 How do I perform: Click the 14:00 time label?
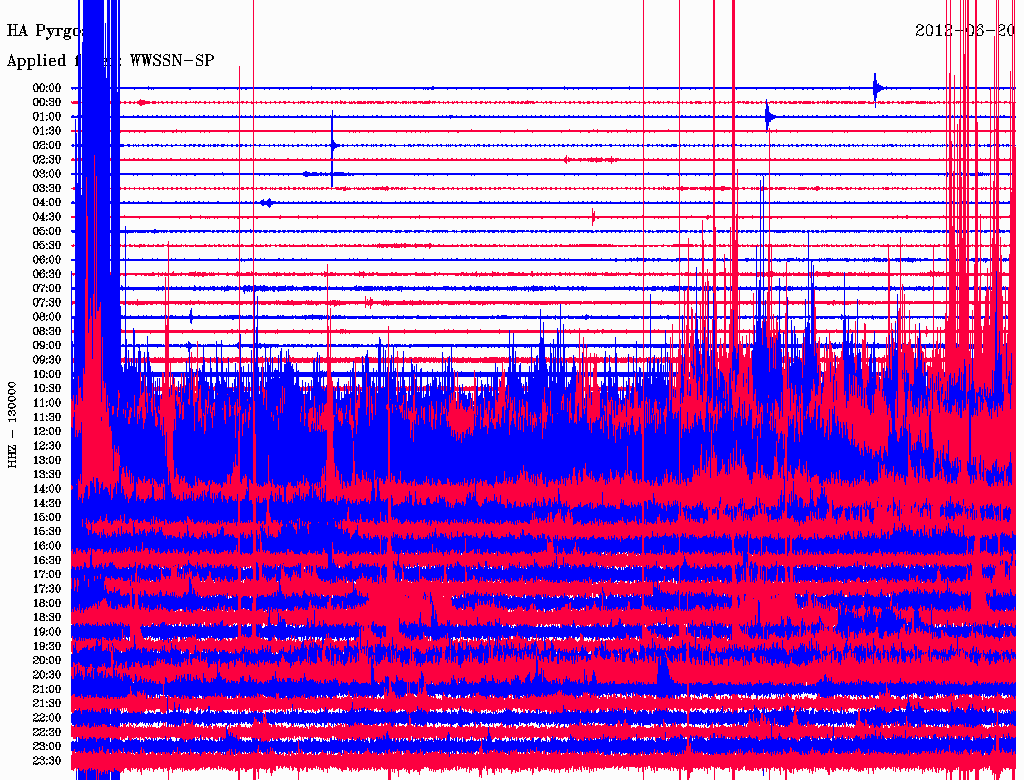(47, 489)
